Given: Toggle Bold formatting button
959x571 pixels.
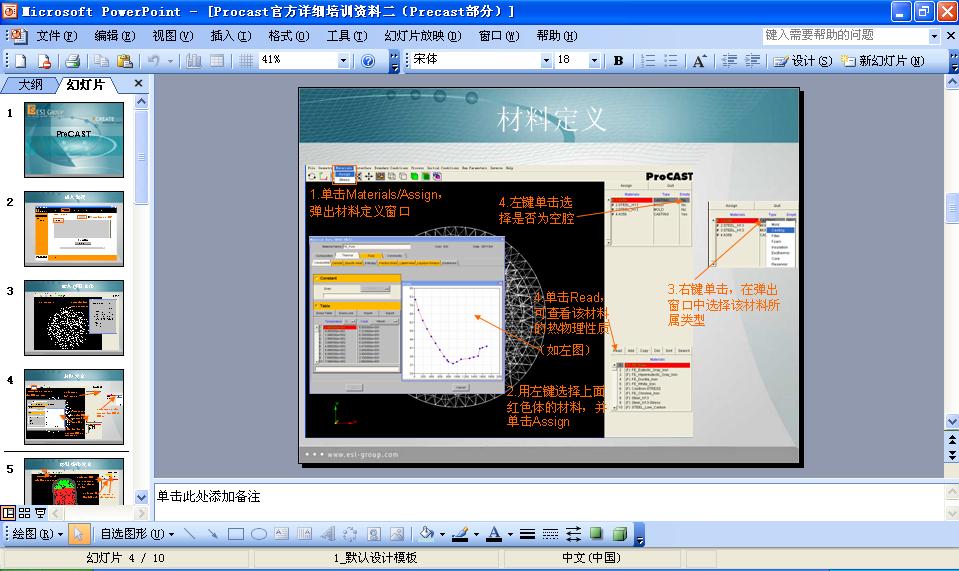Looking at the screenshot, I should click(618, 61).
